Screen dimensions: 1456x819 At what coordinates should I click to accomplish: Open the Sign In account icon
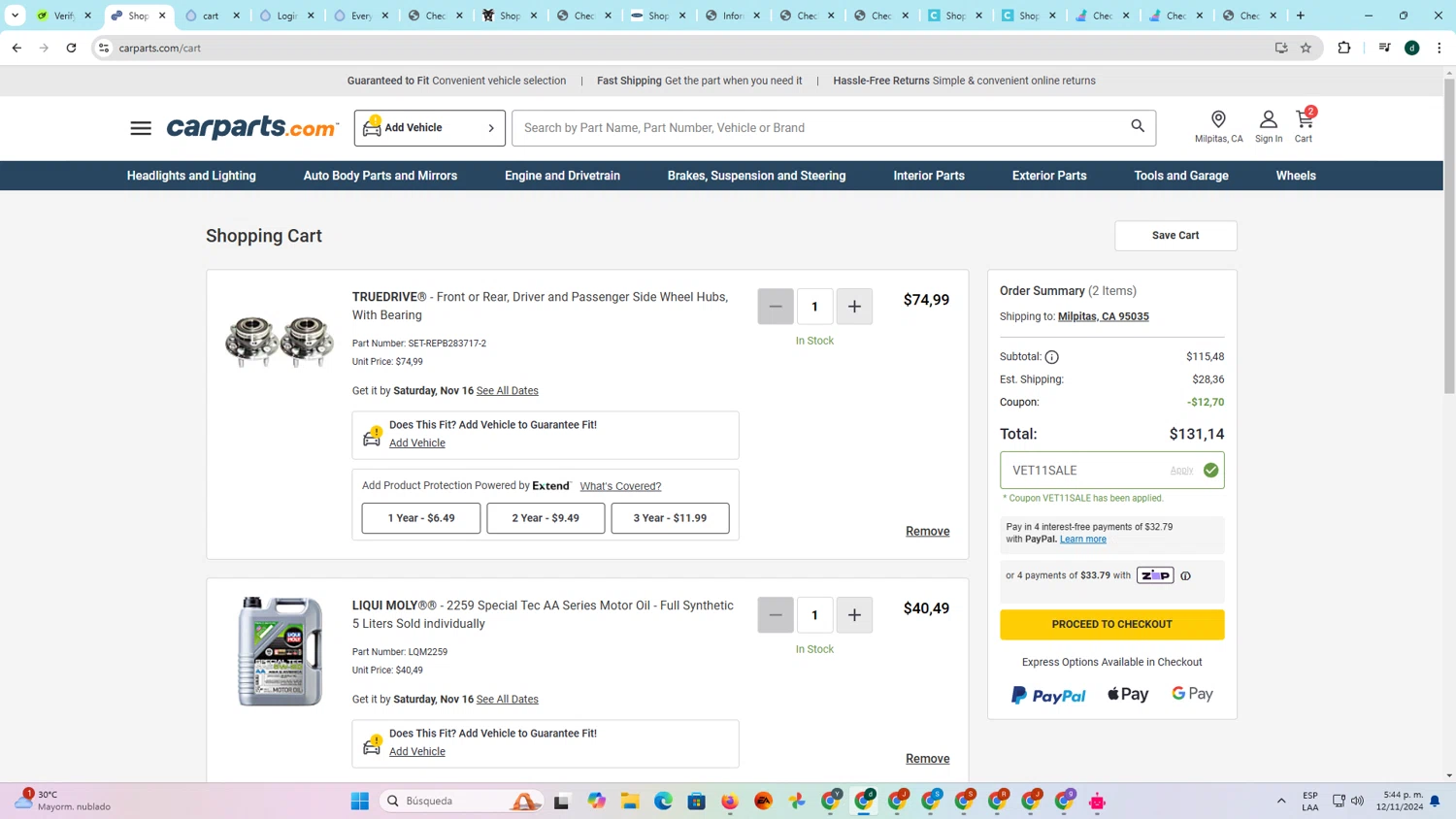tap(1268, 126)
